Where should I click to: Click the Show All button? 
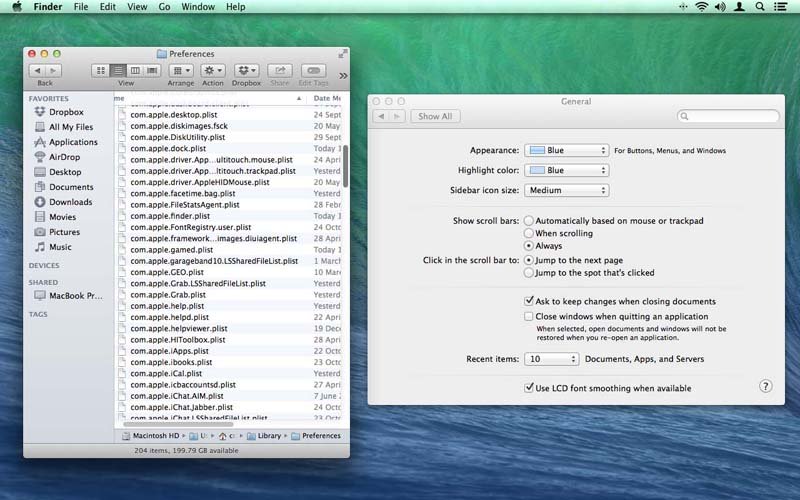[x=435, y=117]
